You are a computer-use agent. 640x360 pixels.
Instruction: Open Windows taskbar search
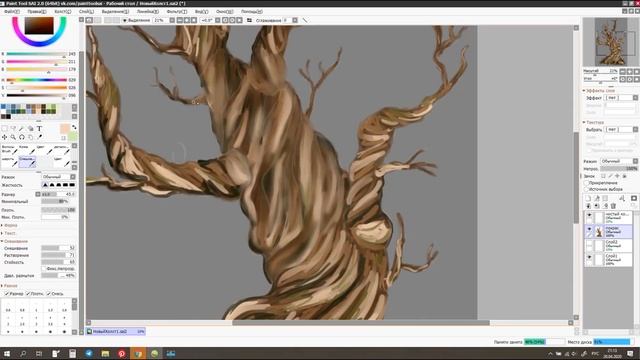[23, 353]
